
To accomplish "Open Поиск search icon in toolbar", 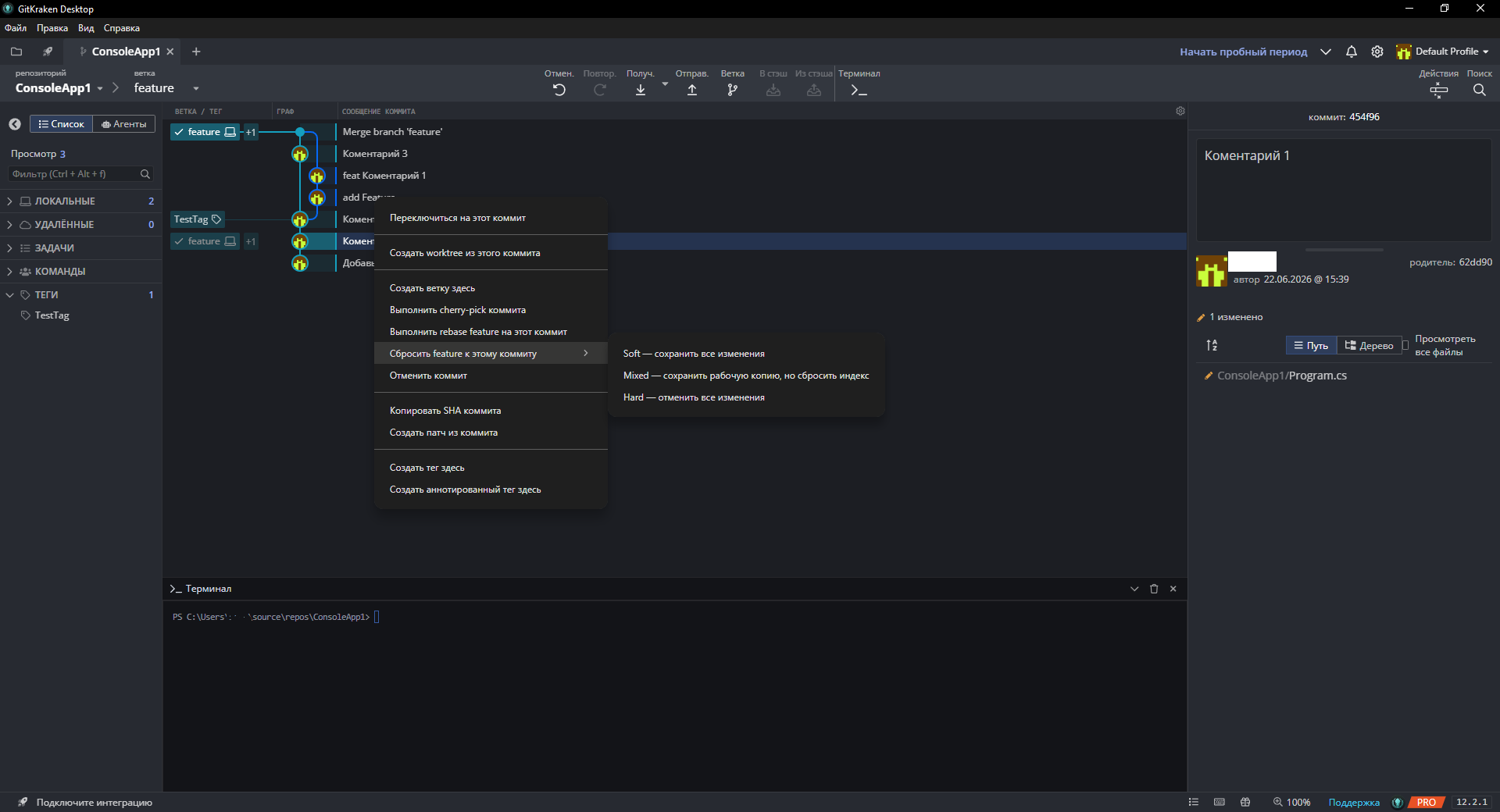I will click(x=1480, y=90).
